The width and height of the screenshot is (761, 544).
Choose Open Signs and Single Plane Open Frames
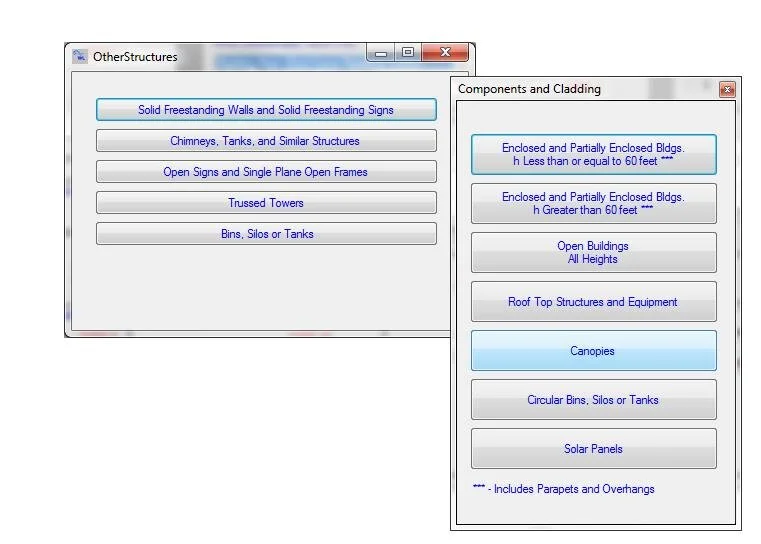pos(266,172)
